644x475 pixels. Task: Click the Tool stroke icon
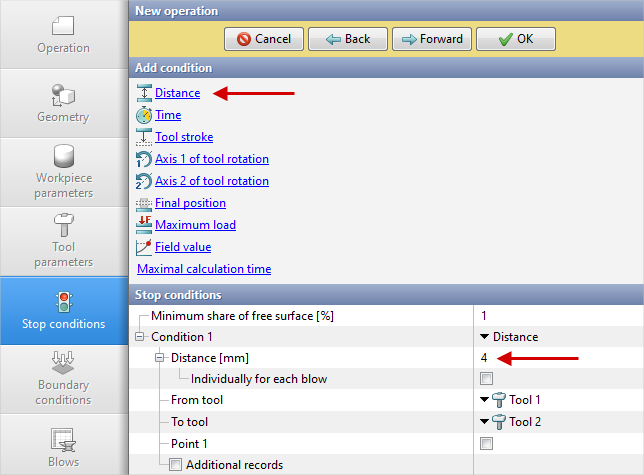point(143,137)
